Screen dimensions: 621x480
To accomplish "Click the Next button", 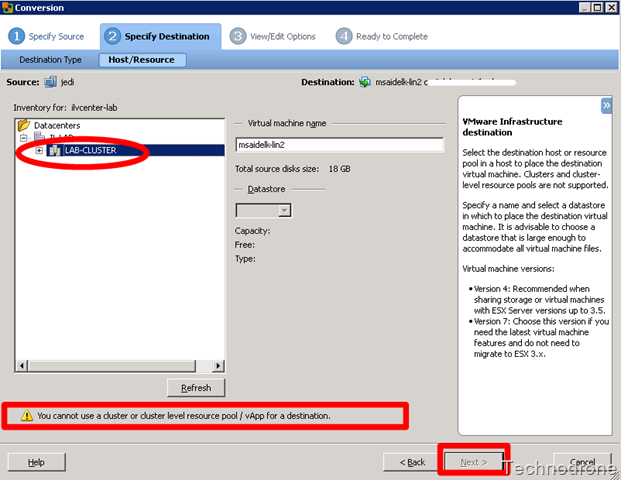I will pyautogui.click(x=474, y=462).
